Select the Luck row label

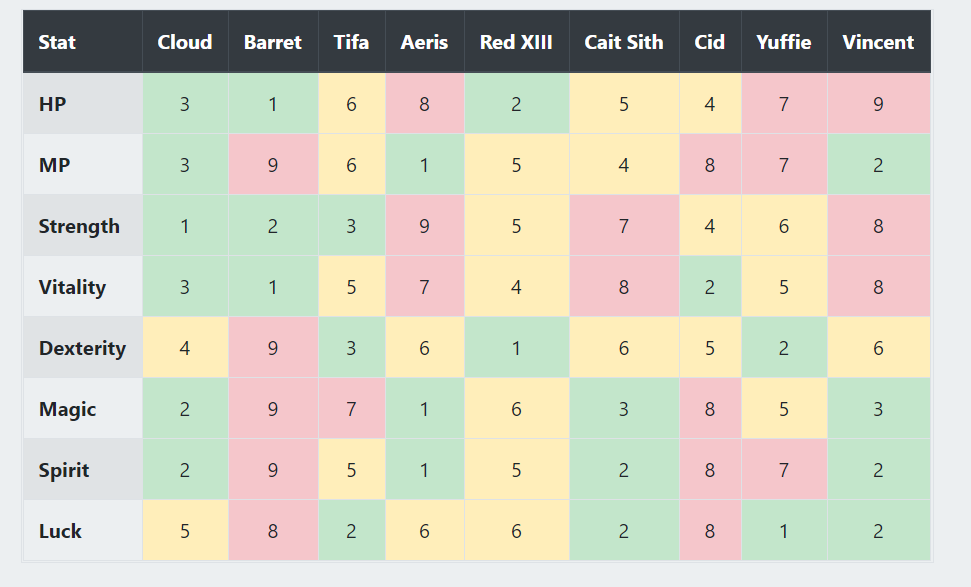60,531
